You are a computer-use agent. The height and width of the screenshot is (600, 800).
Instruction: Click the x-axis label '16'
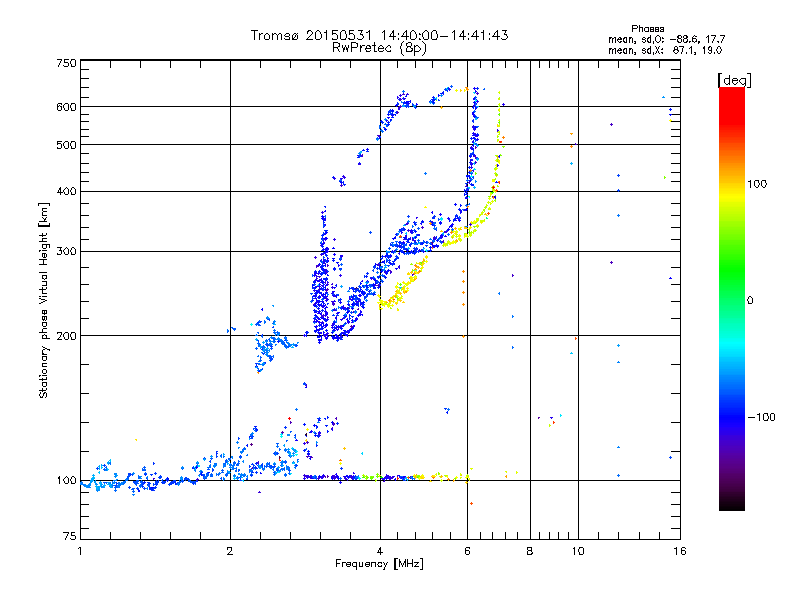pos(680,551)
